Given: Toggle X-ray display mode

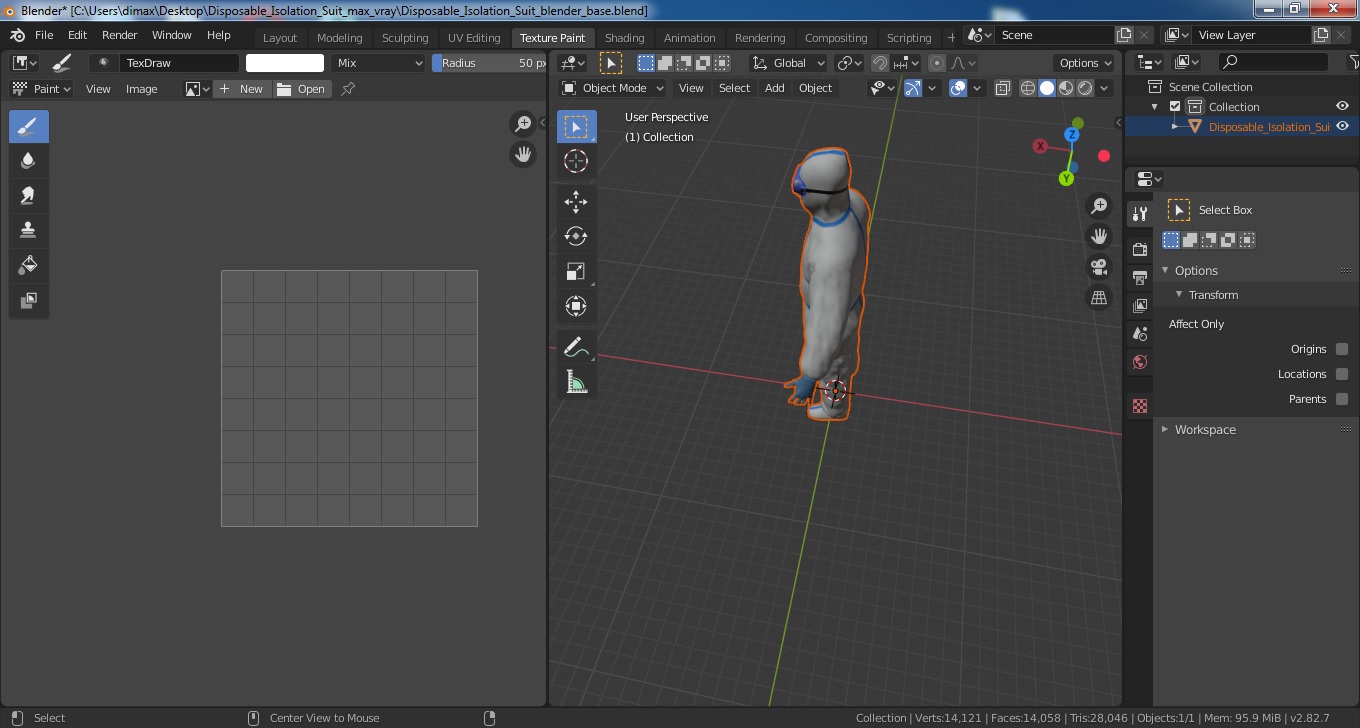Looking at the screenshot, I should [1003, 88].
